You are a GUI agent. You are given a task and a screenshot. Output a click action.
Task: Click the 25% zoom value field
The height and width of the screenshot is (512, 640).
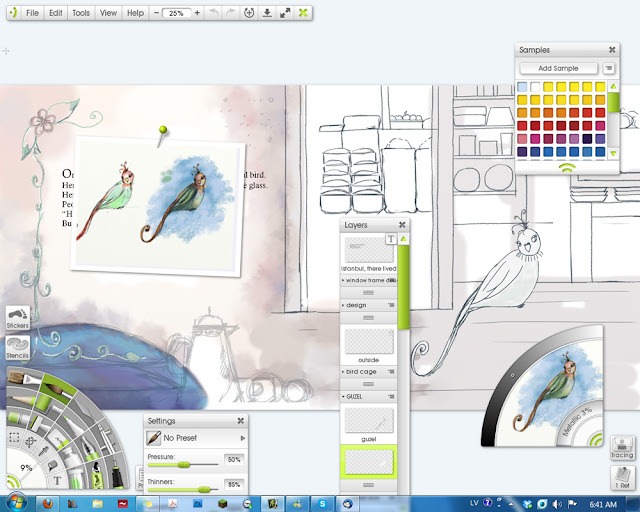176,13
